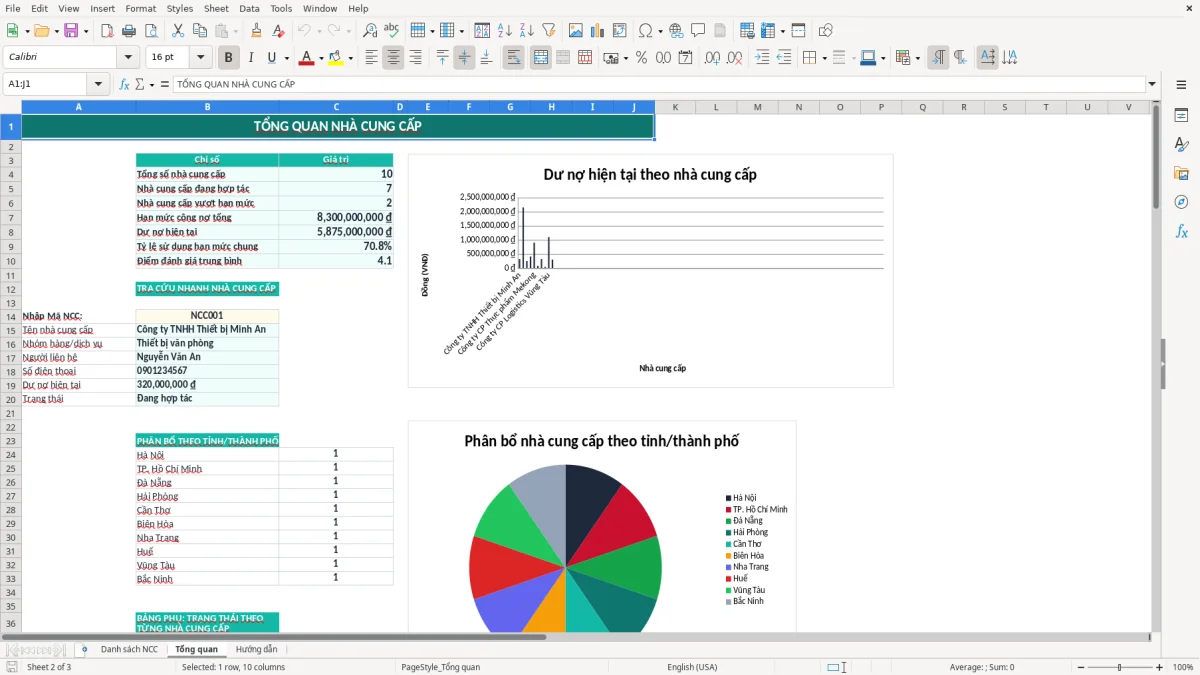Click zoom in plus button
The height and width of the screenshot is (675, 1200).
click(x=1159, y=667)
